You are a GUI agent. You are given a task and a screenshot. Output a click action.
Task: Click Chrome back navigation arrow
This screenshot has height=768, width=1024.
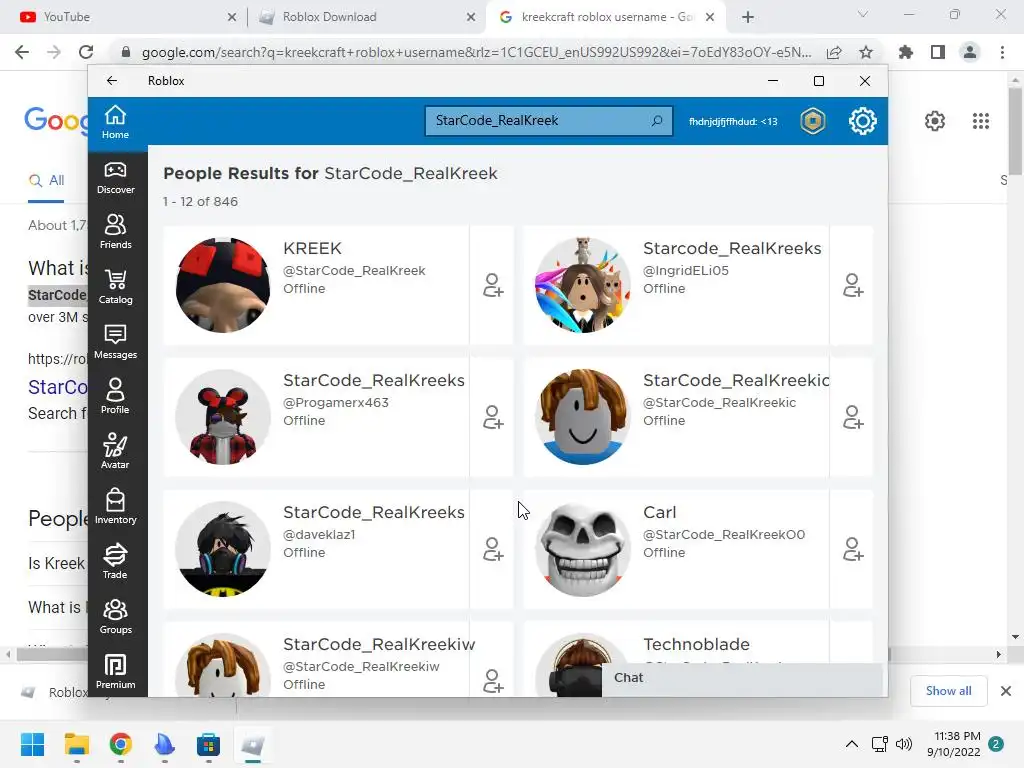tap(22, 52)
